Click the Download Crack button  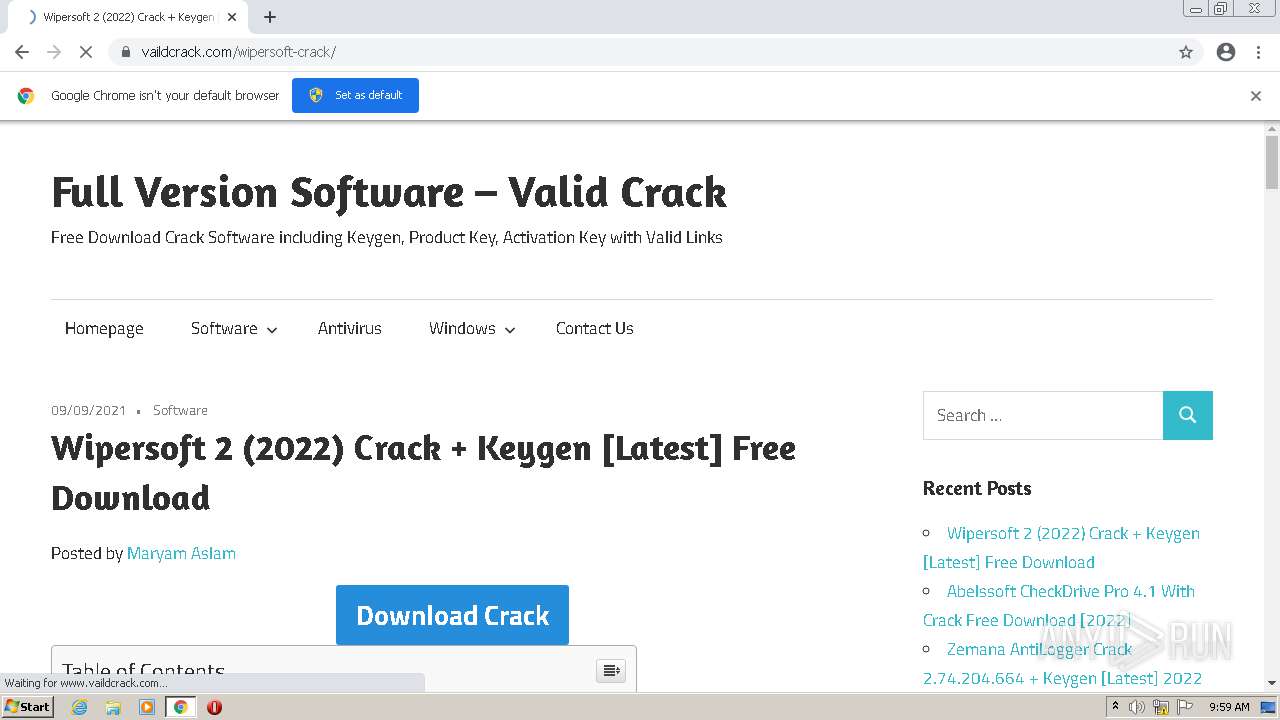[x=452, y=615]
